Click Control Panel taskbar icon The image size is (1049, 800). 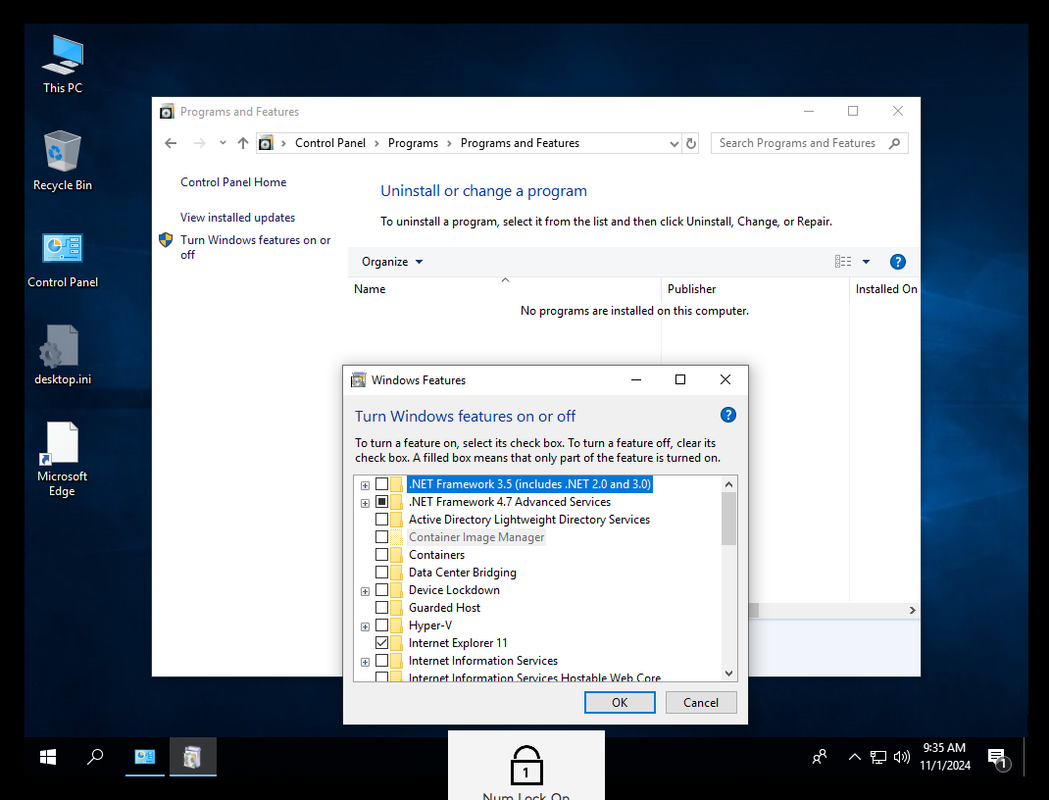[x=145, y=757]
